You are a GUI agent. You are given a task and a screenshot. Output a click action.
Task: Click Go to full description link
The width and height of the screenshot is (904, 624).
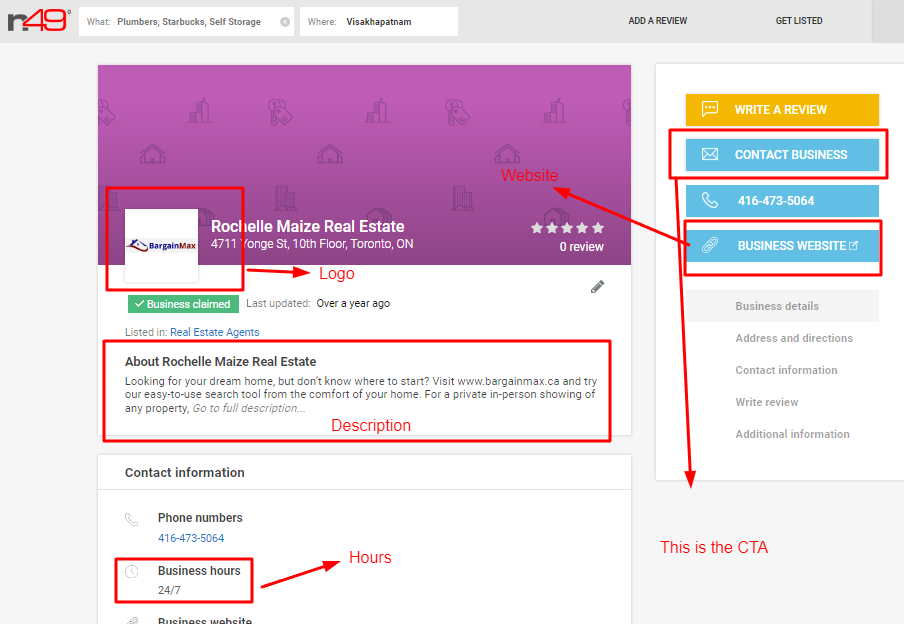pyautogui.click(x=249, y=408)
